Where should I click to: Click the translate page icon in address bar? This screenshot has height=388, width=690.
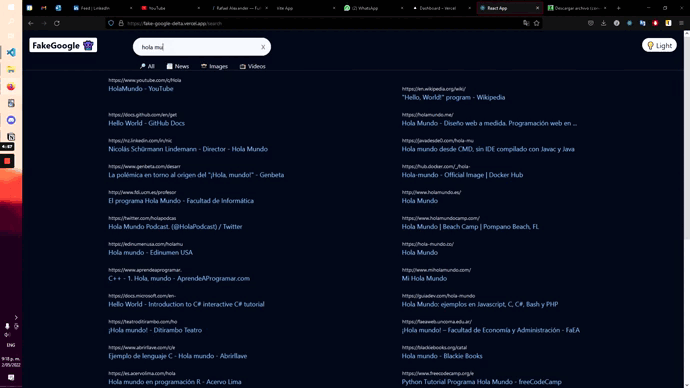[526, 23]
